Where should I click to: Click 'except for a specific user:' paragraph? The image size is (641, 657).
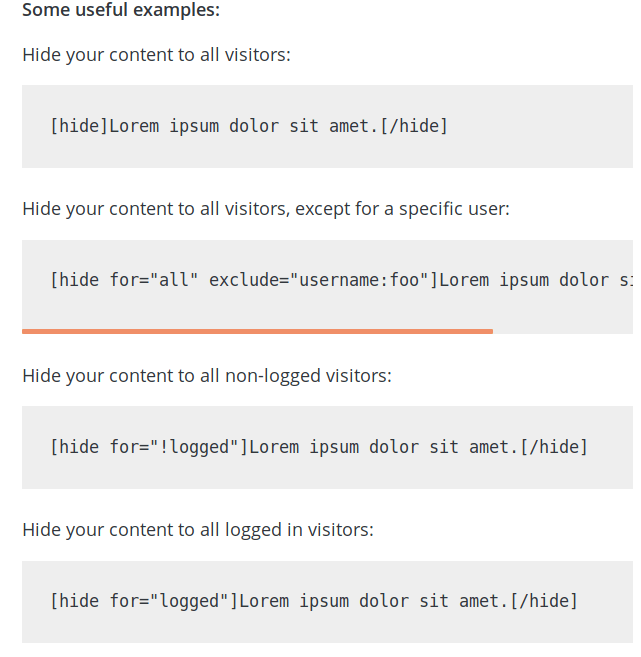click(x=402, y=209)
